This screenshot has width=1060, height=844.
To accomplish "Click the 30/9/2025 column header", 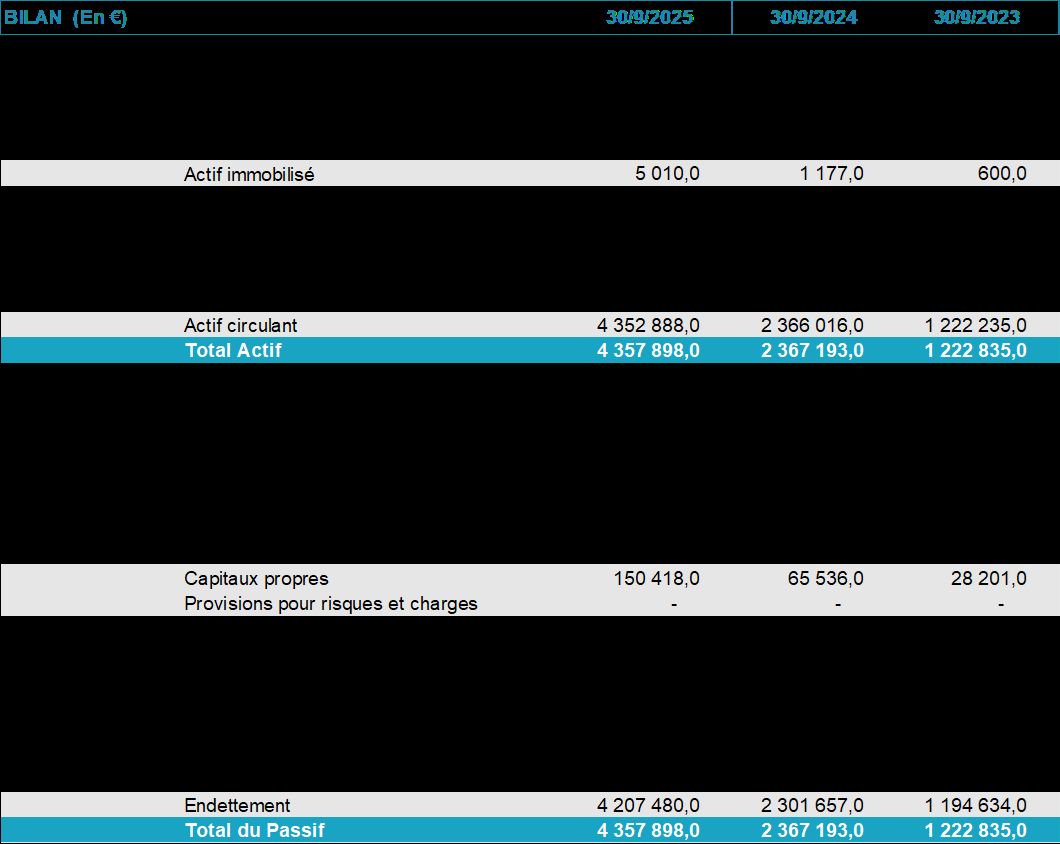I will (x=650, y=18).
